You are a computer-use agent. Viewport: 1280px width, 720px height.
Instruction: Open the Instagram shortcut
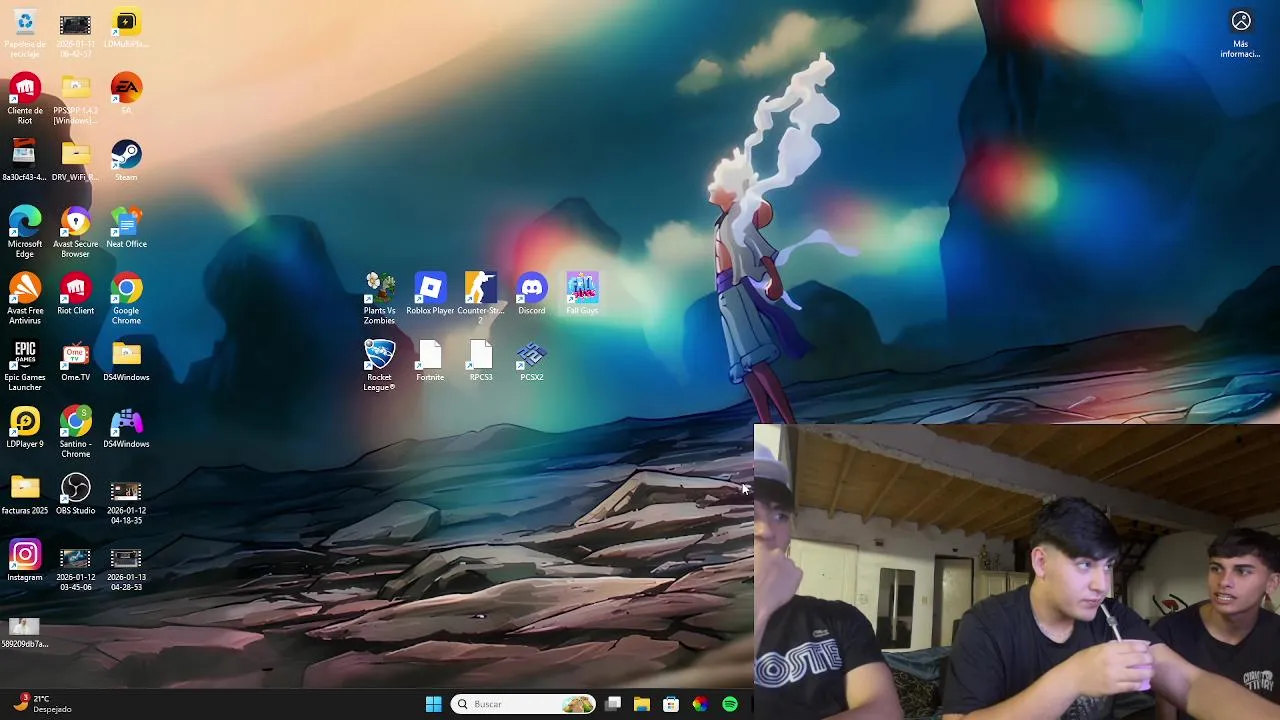point(25,561)
